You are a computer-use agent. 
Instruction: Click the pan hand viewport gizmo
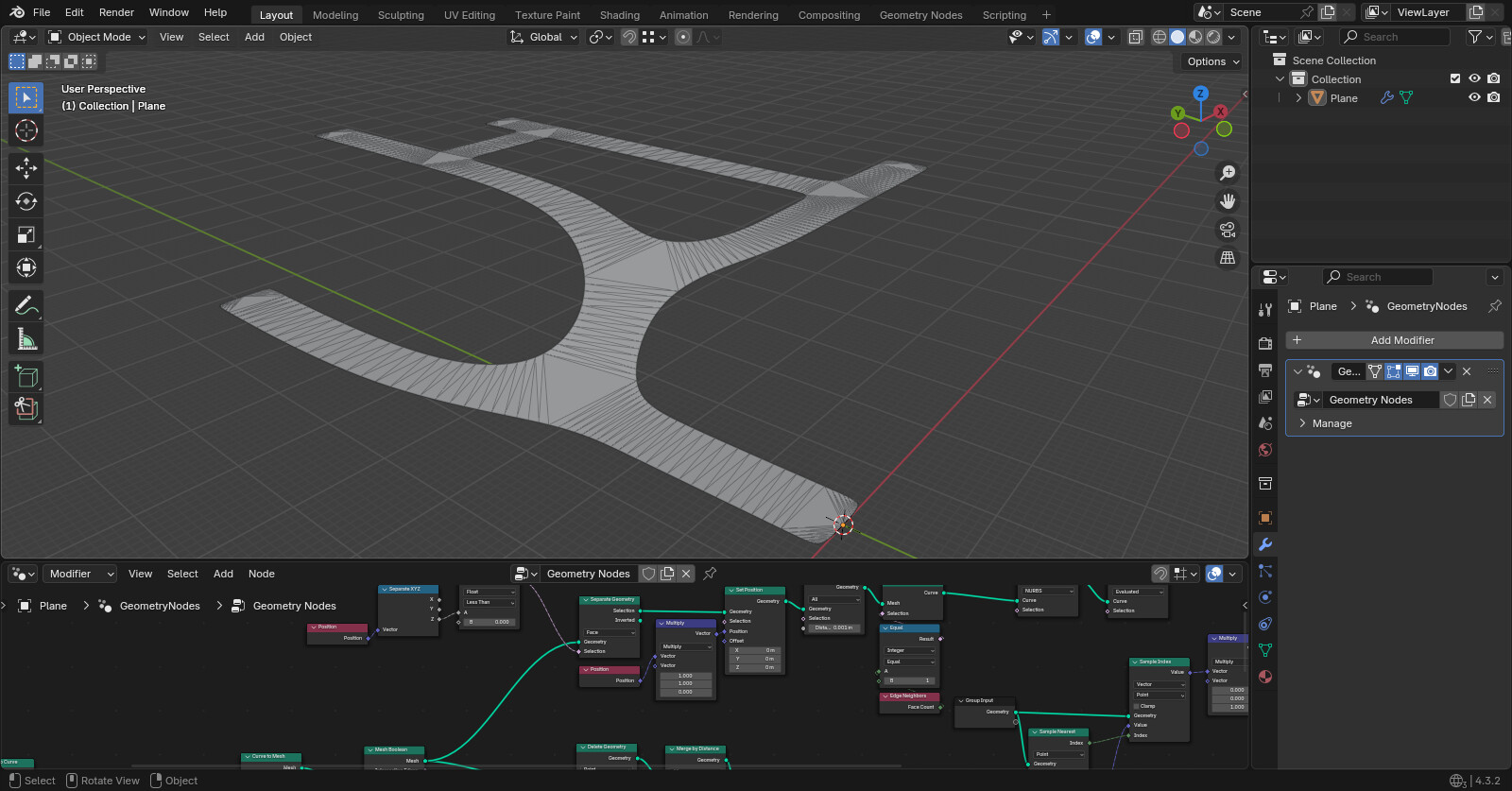pyautogui.click(x=1228, y=201)
